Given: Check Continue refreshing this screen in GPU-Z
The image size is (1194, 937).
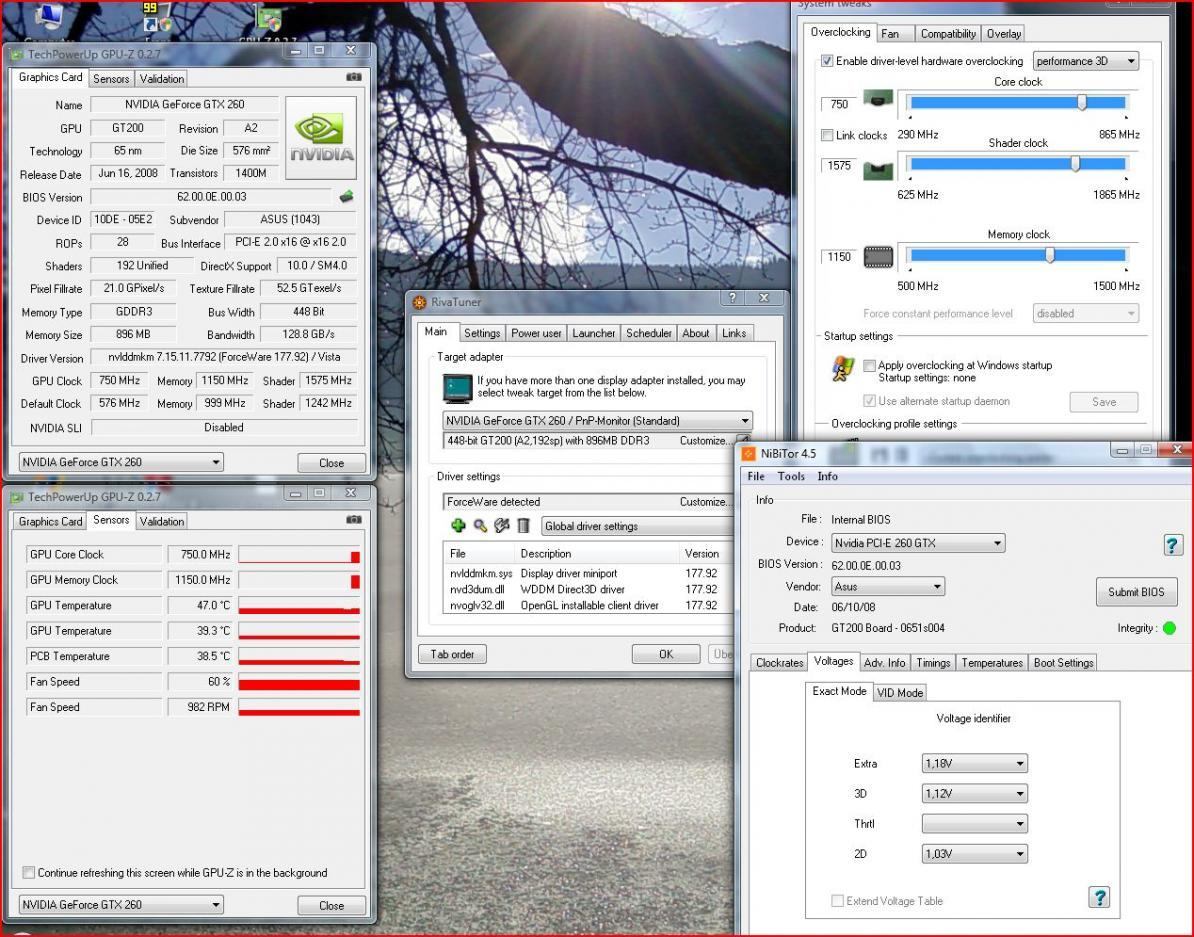Looking at the screenshot, I should click(29, 872).
